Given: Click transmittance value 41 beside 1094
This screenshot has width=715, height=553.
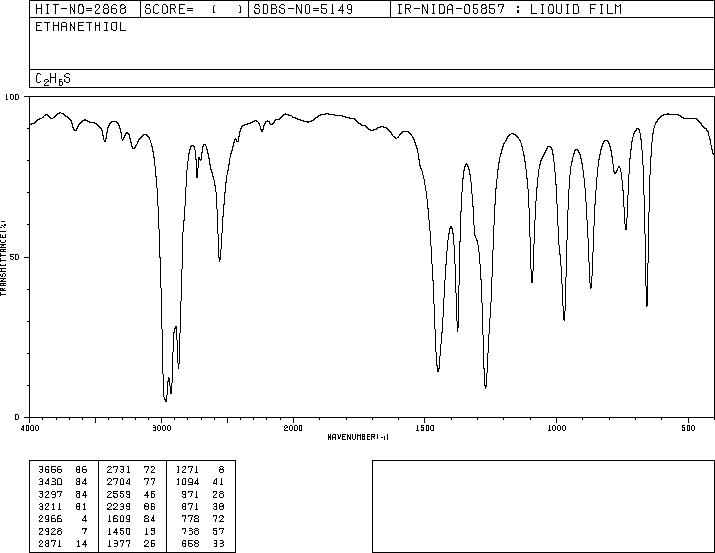Looking at the screenshot, I should 218,482.
